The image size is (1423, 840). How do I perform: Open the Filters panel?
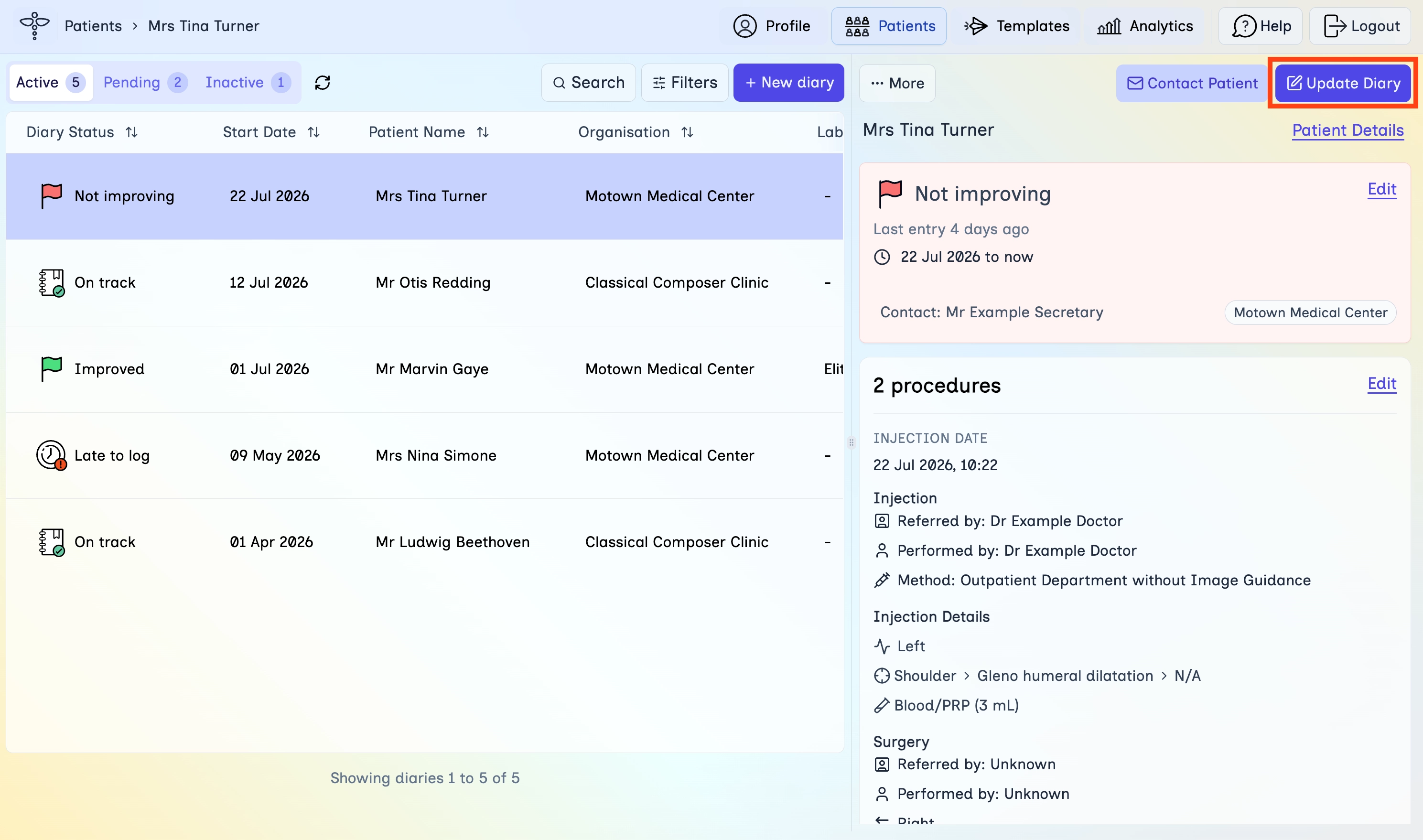[684, 83]
